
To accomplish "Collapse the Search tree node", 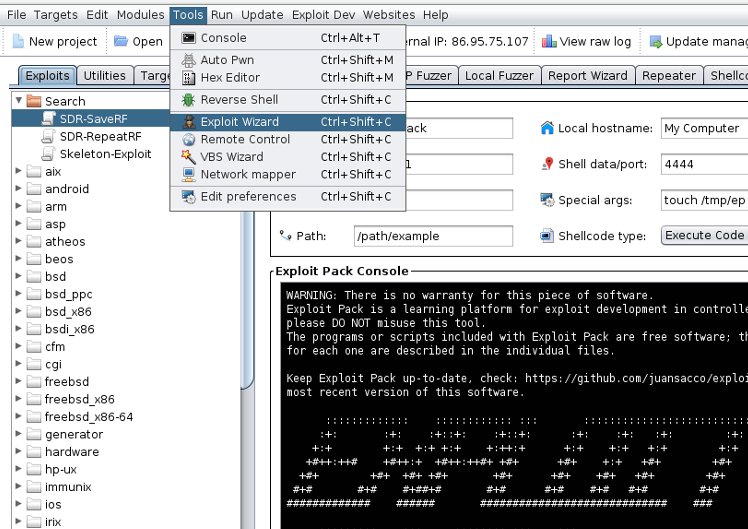I will [x=19, y=101].
